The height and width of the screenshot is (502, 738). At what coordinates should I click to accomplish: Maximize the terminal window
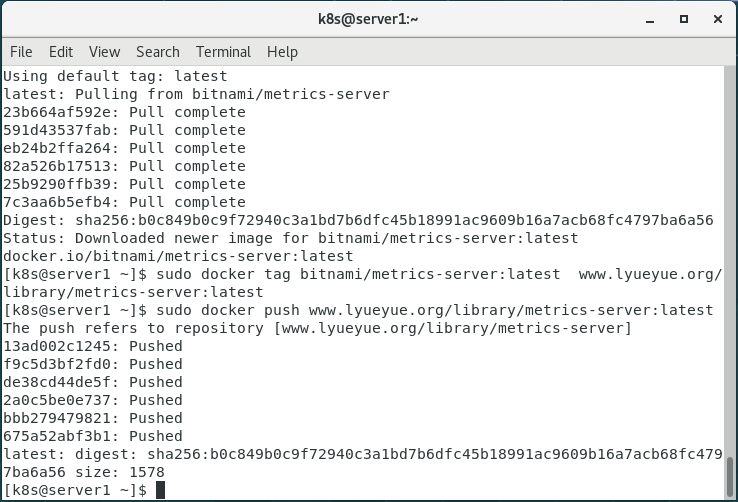click(x=684, y=19)
